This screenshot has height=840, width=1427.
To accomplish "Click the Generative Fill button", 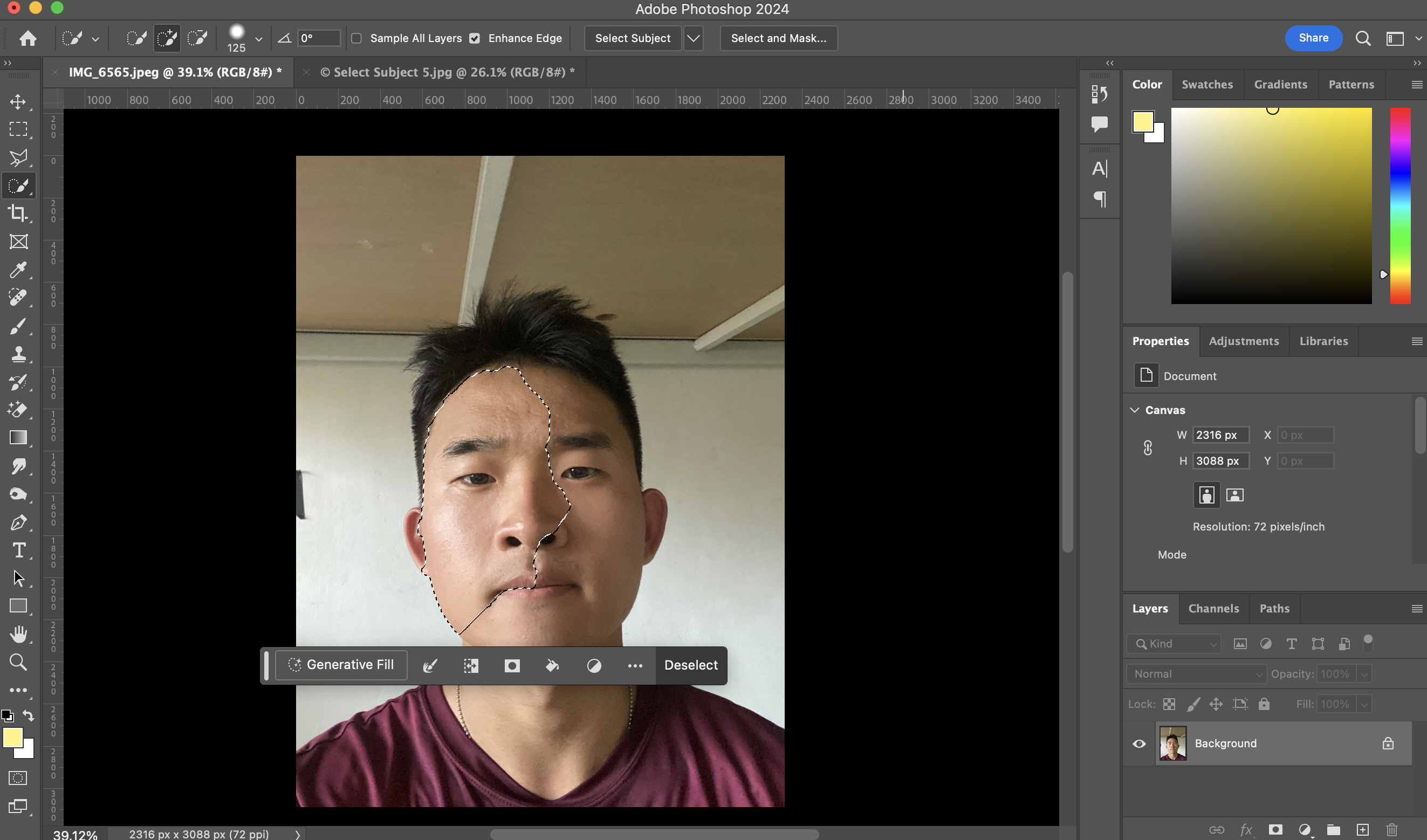I will [x=341, y=665].
